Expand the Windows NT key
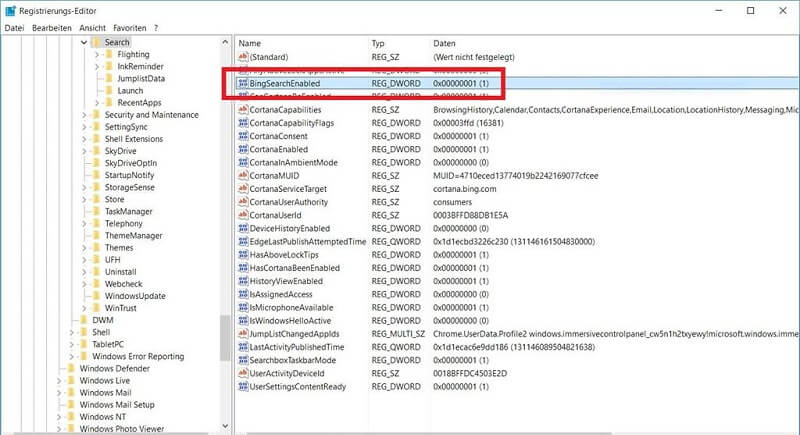 coord(59,417)
